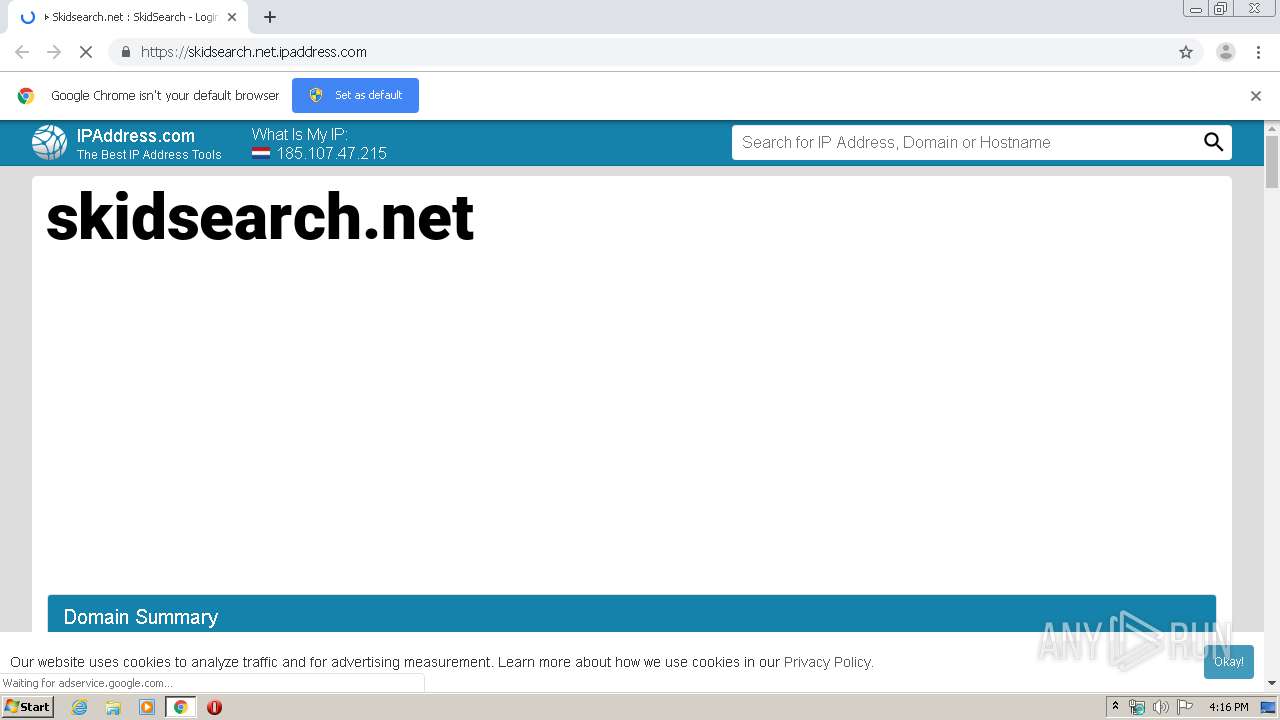This screenshot has height=720, width=1280.
Task: Click the IP address 185.107.47.215
Action: tap(331, 153)
